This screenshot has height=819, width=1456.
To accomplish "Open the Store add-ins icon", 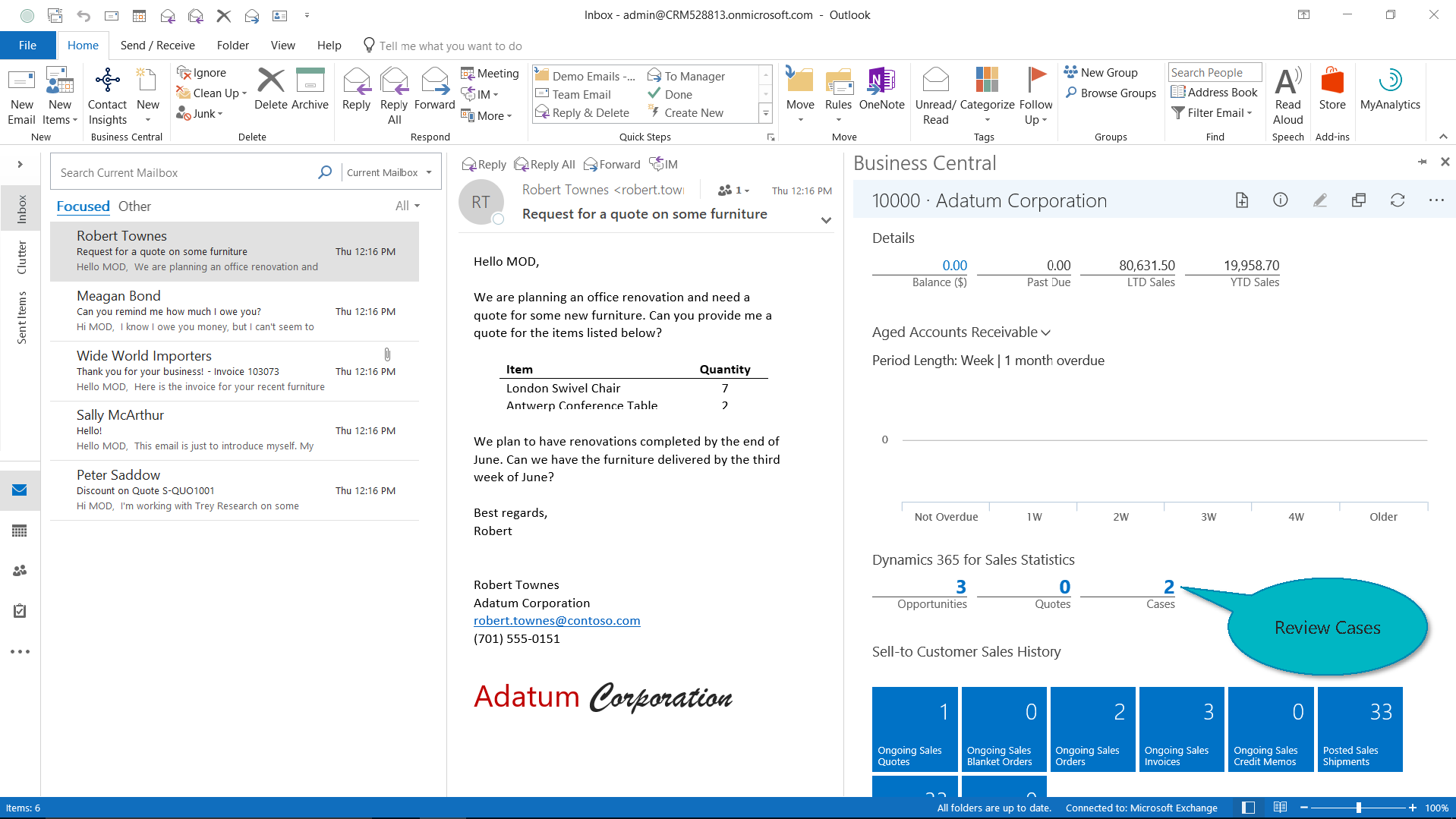I will click(1332, 90).
